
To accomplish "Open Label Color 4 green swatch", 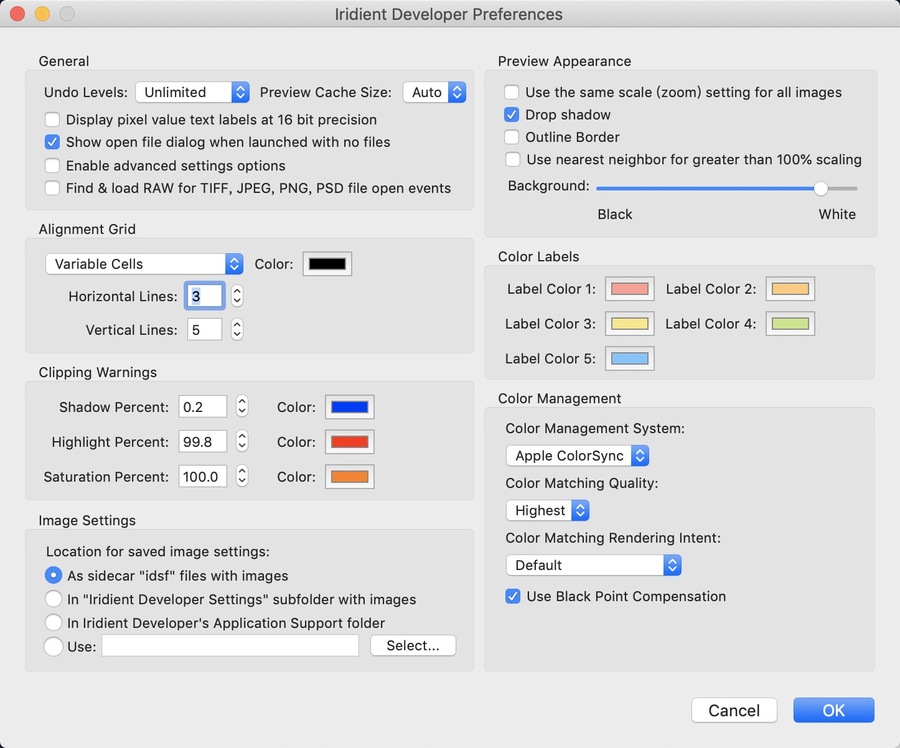I will (x=790, y=324).
